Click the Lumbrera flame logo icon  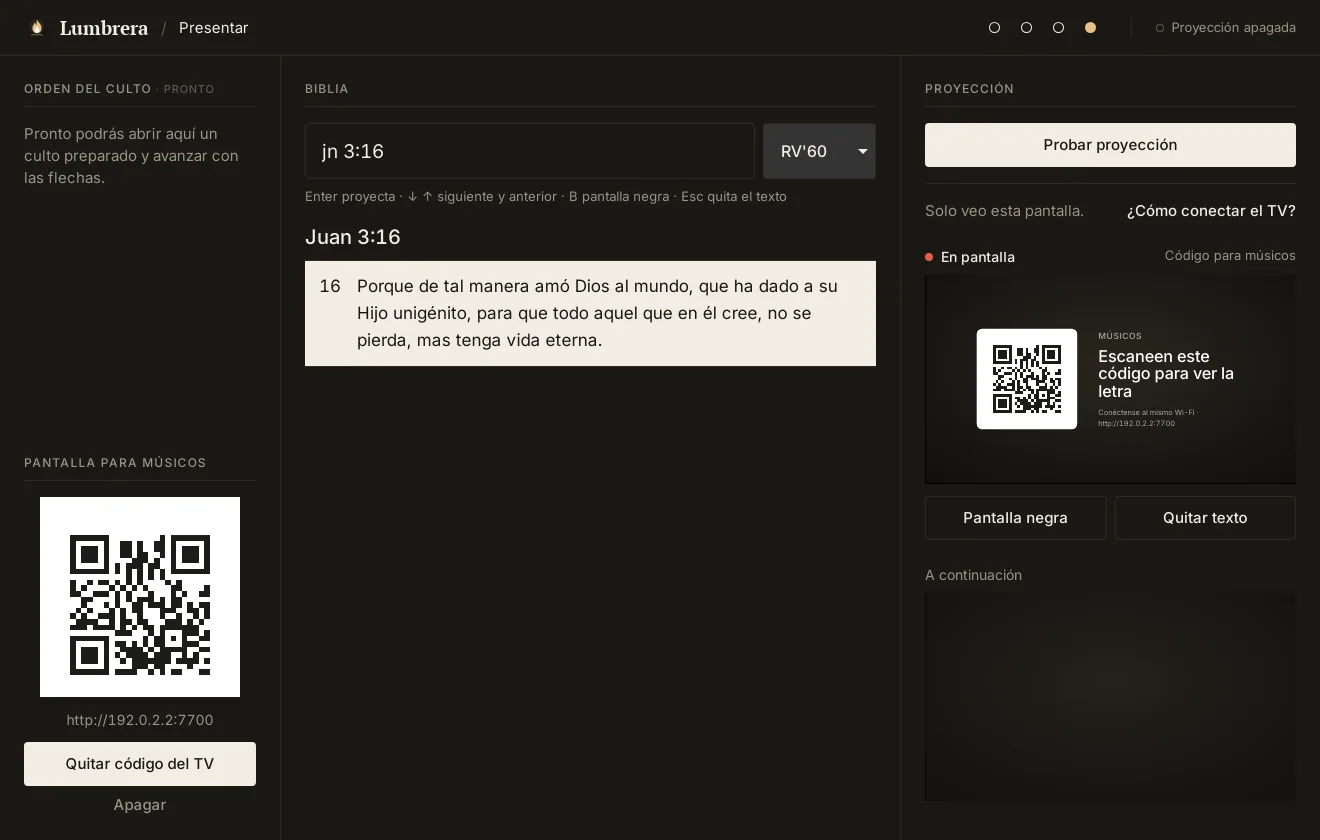pos(37,28)
